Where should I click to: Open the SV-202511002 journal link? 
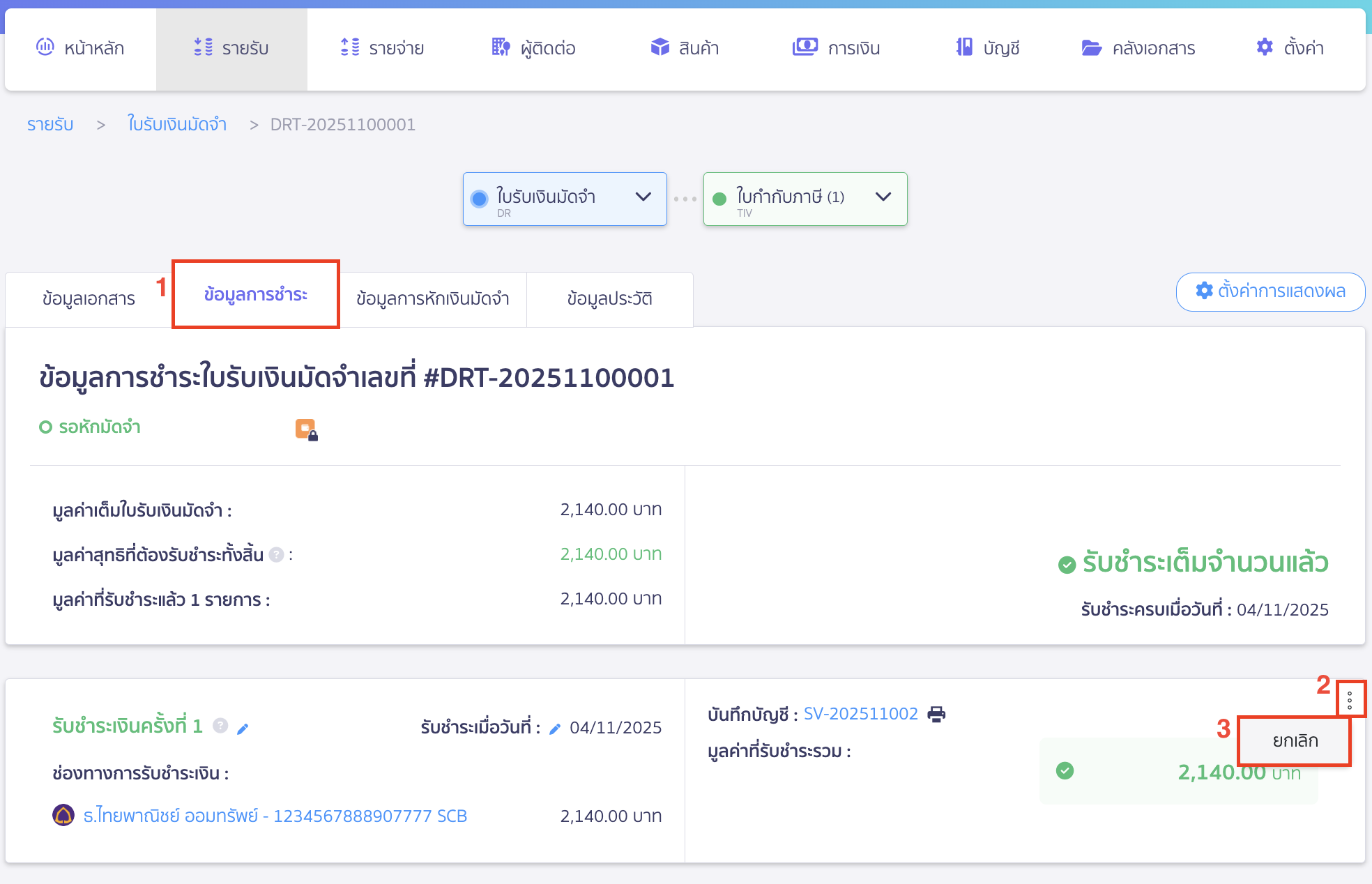[860, 714]
